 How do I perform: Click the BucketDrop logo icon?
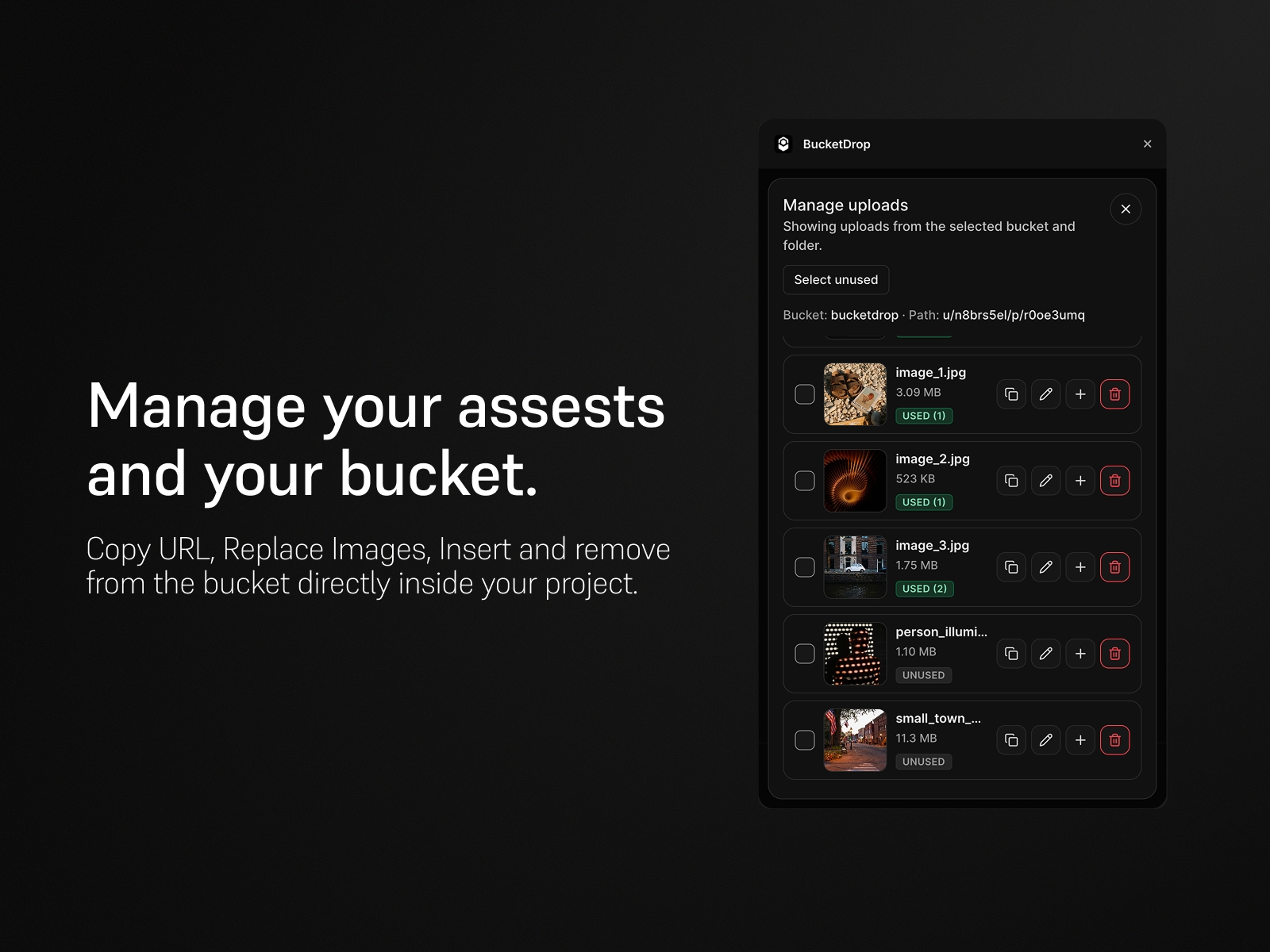pyautogui.click(x=785, y=144)
